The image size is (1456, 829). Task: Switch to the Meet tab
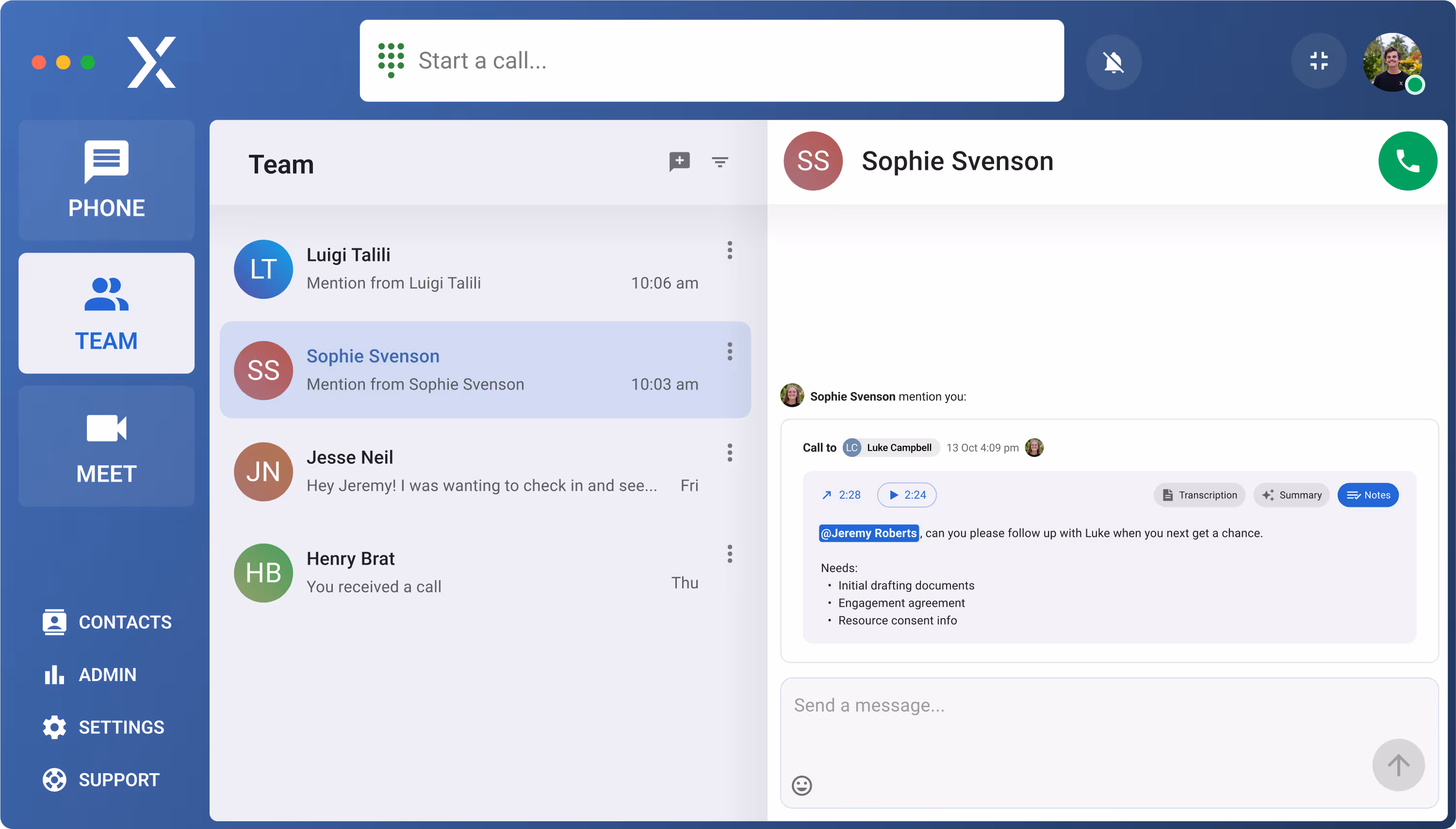click(106, 446)
